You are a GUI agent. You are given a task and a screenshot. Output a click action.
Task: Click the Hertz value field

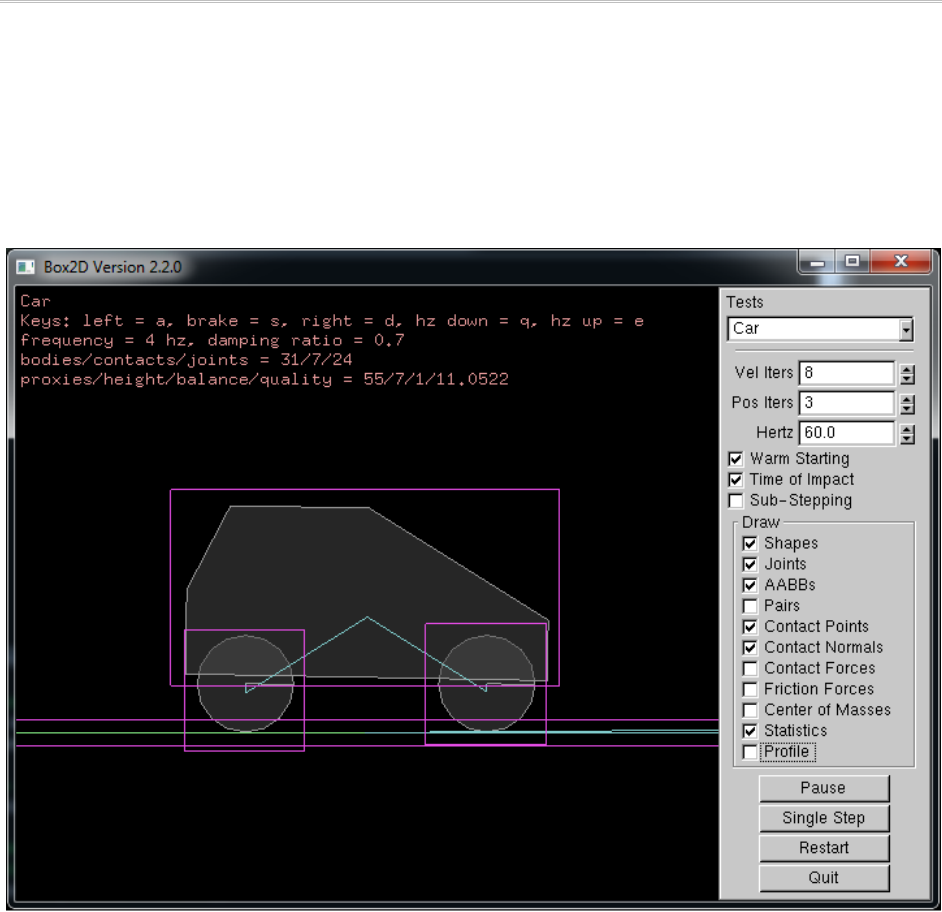point(845,433)
